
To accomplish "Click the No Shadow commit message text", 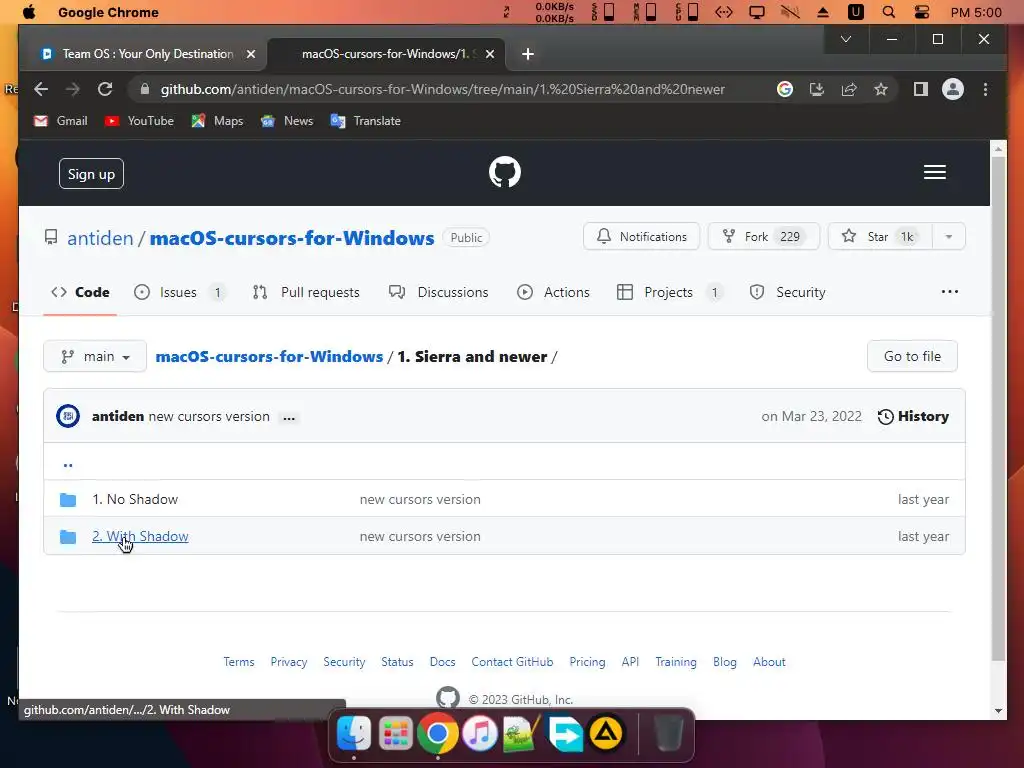I will [420, 499].
